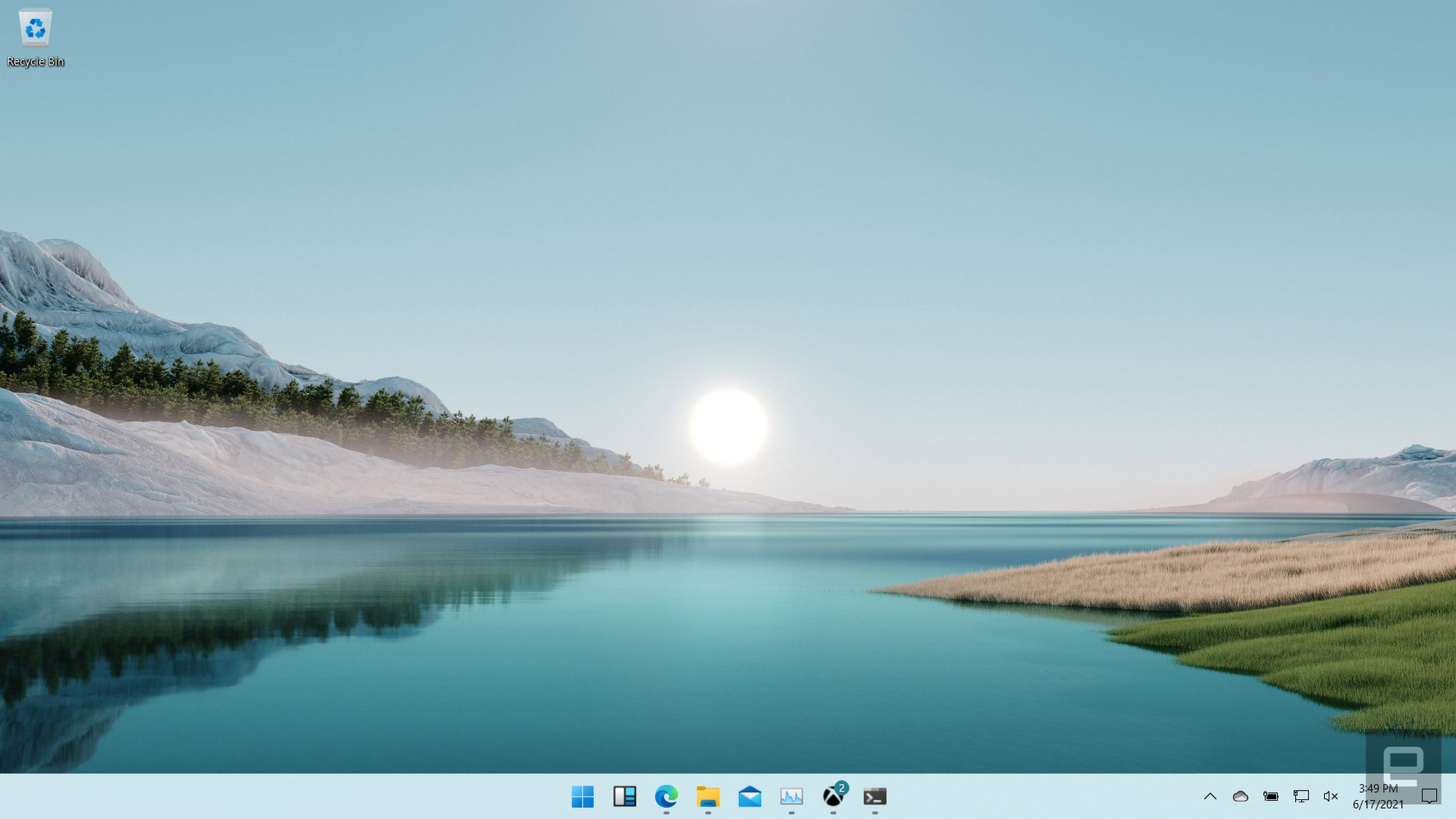Adjust volume slider in system tray

[x=1332, y=796]
